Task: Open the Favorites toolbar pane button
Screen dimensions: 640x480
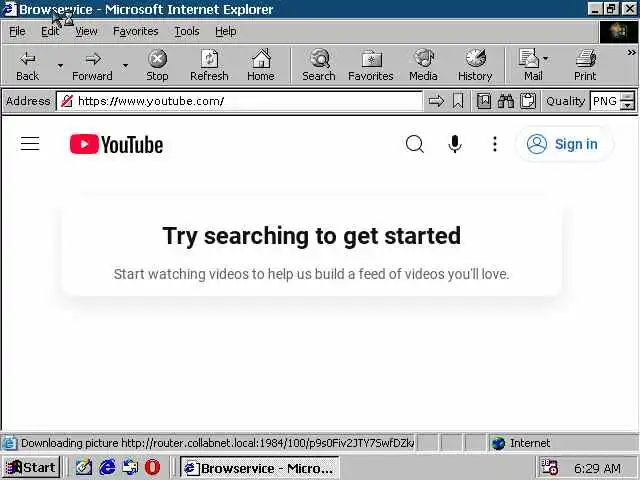Action: pos(371,65)
